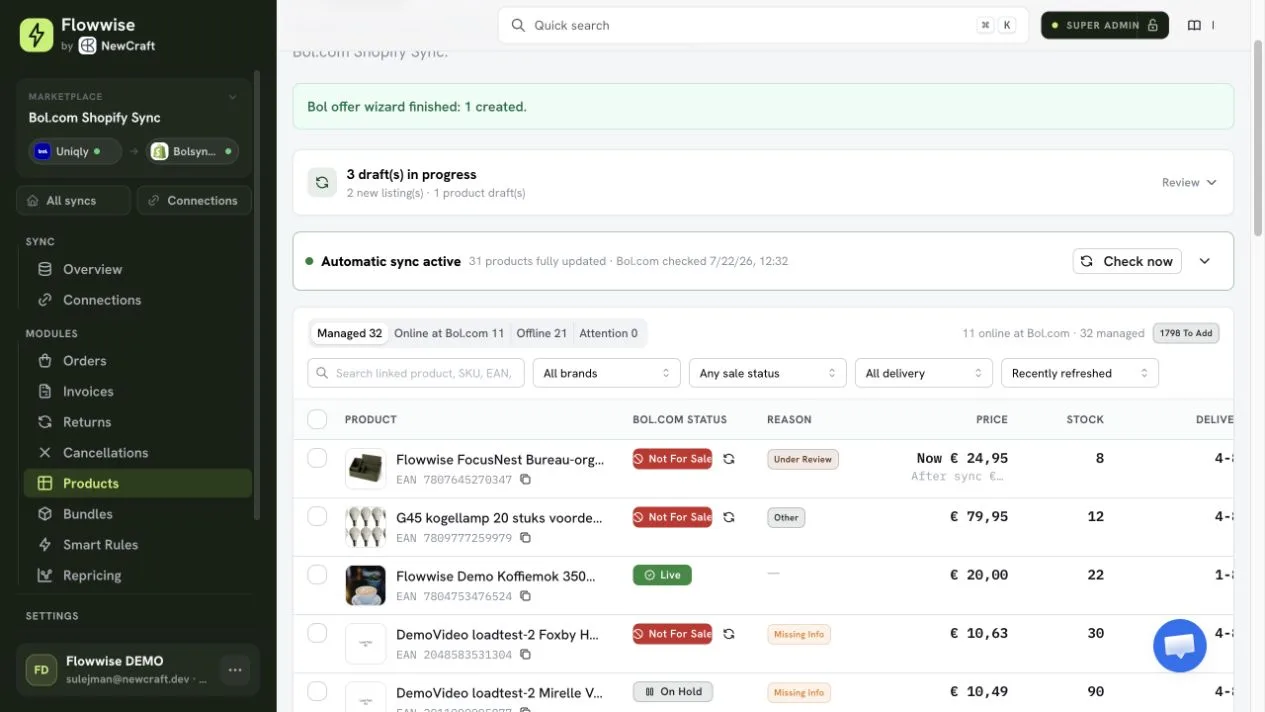Viewport: 1265px width, 712px height.
Task: Open the chat support bubble
Action: [1179, 645]
